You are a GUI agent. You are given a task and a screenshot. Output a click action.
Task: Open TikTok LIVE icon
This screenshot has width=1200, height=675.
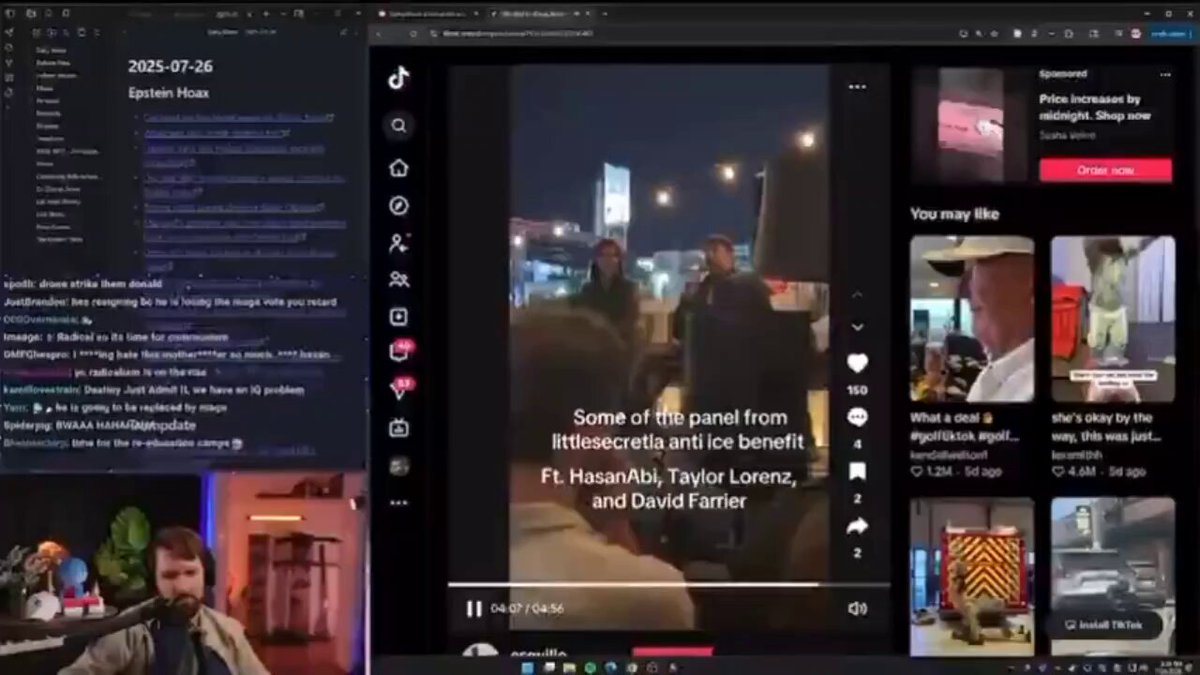pyautogui.click(x=399, y=428)
